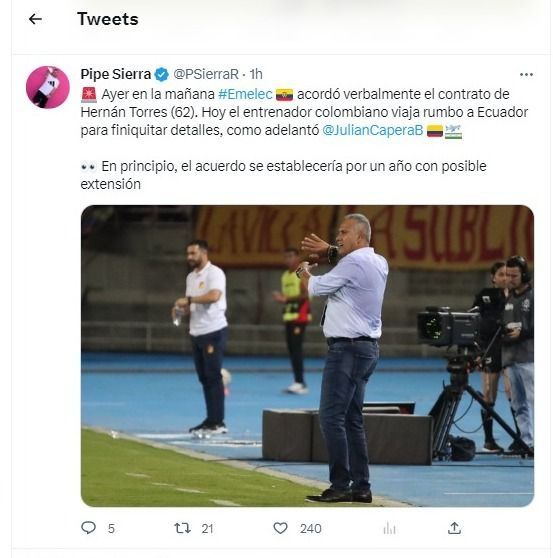Viewport: 553px width, 558px height.
Task: Open the @PSierraR handle link
Action: [x=206, y=74]
